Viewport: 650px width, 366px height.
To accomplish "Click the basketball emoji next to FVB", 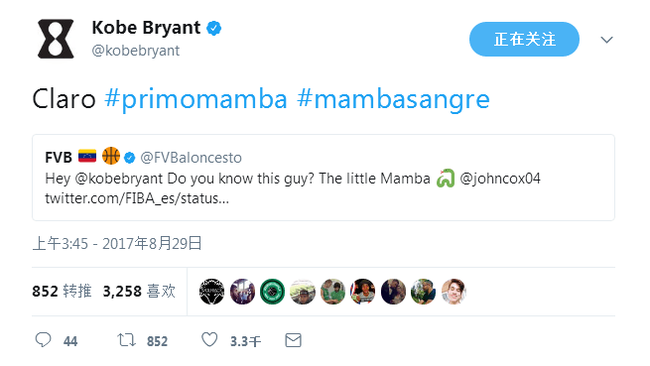I will click(111, 156).
